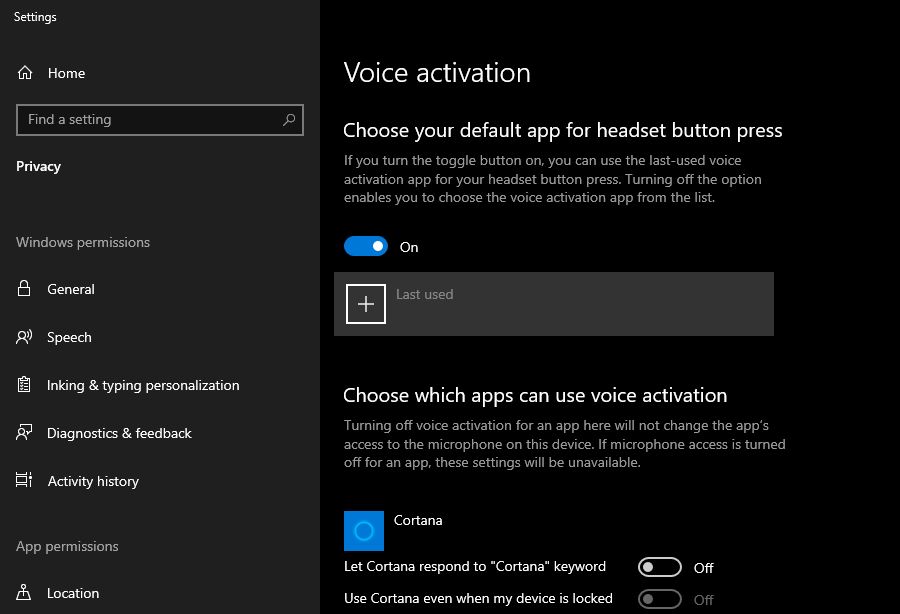Toggle Cortana use when device locked
The image size is (900, 614).
point(660,599)
